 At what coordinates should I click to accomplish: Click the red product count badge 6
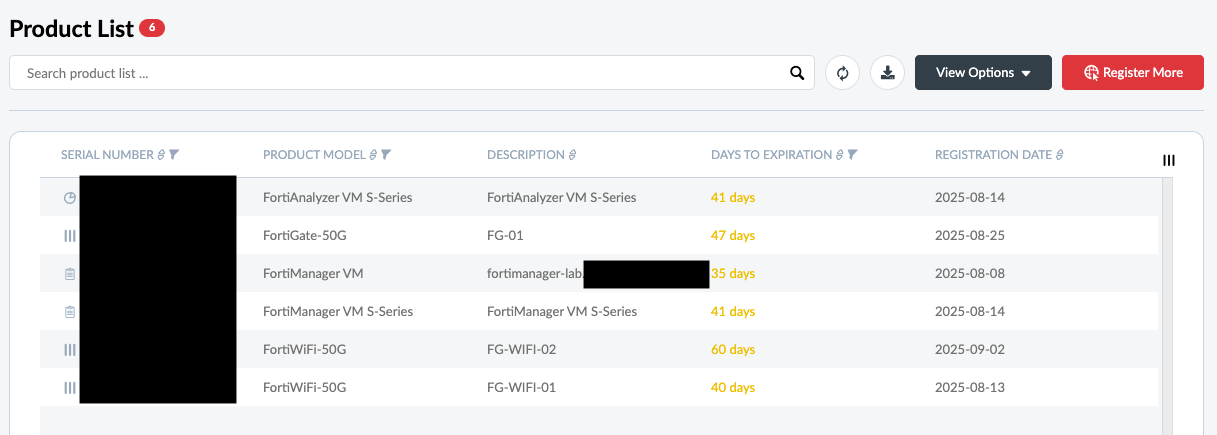pos(152,28)
